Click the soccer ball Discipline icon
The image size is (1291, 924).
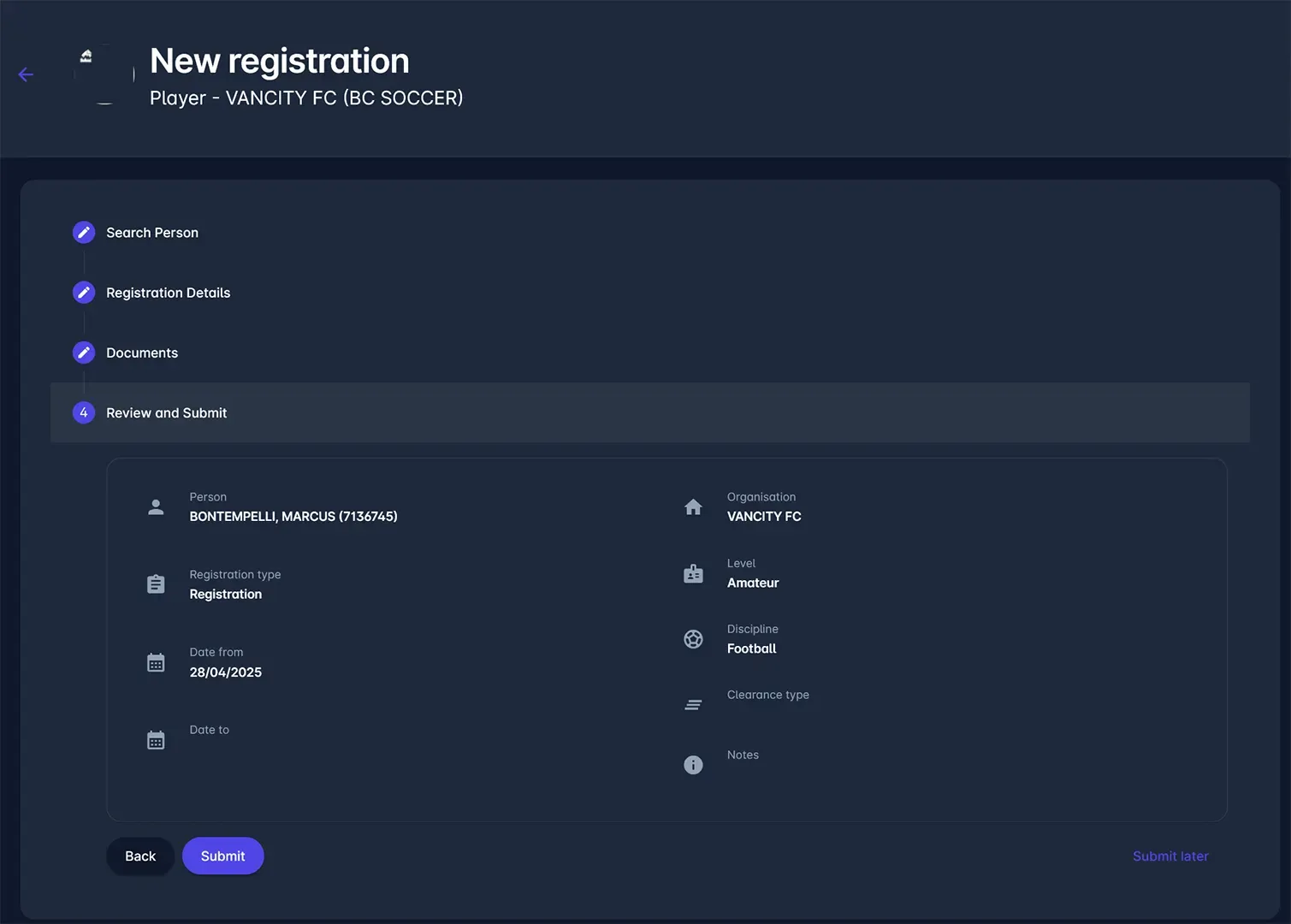pos(693,639)
